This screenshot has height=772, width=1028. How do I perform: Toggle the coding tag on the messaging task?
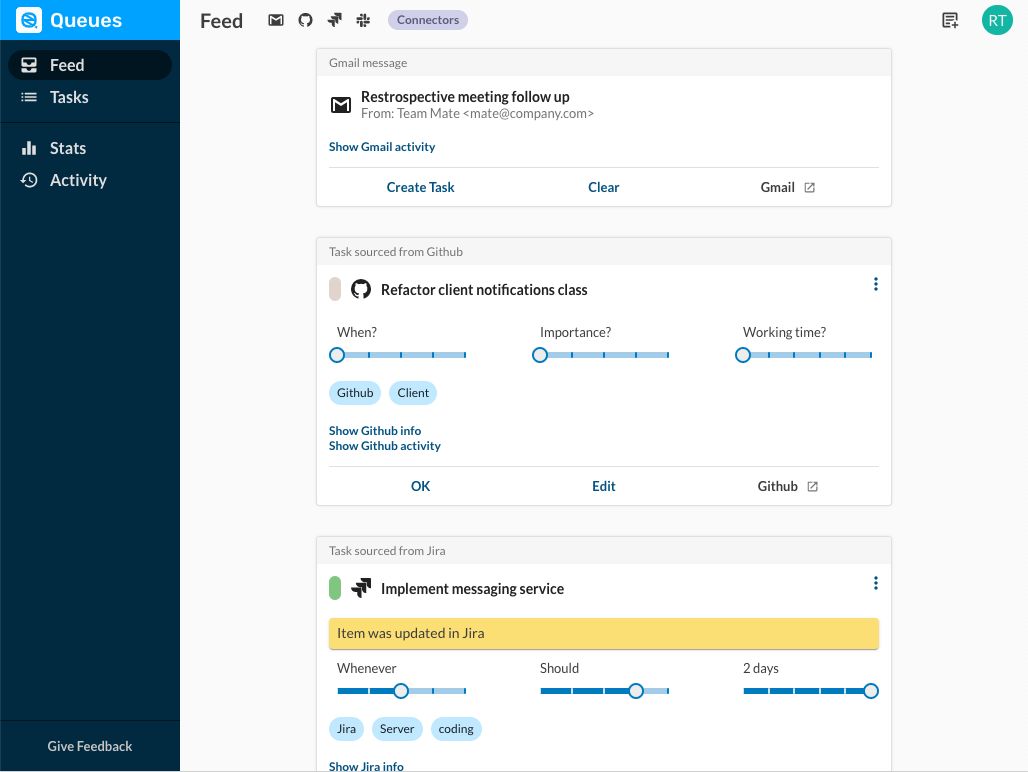pyautogui.click(x=456, y=729)
